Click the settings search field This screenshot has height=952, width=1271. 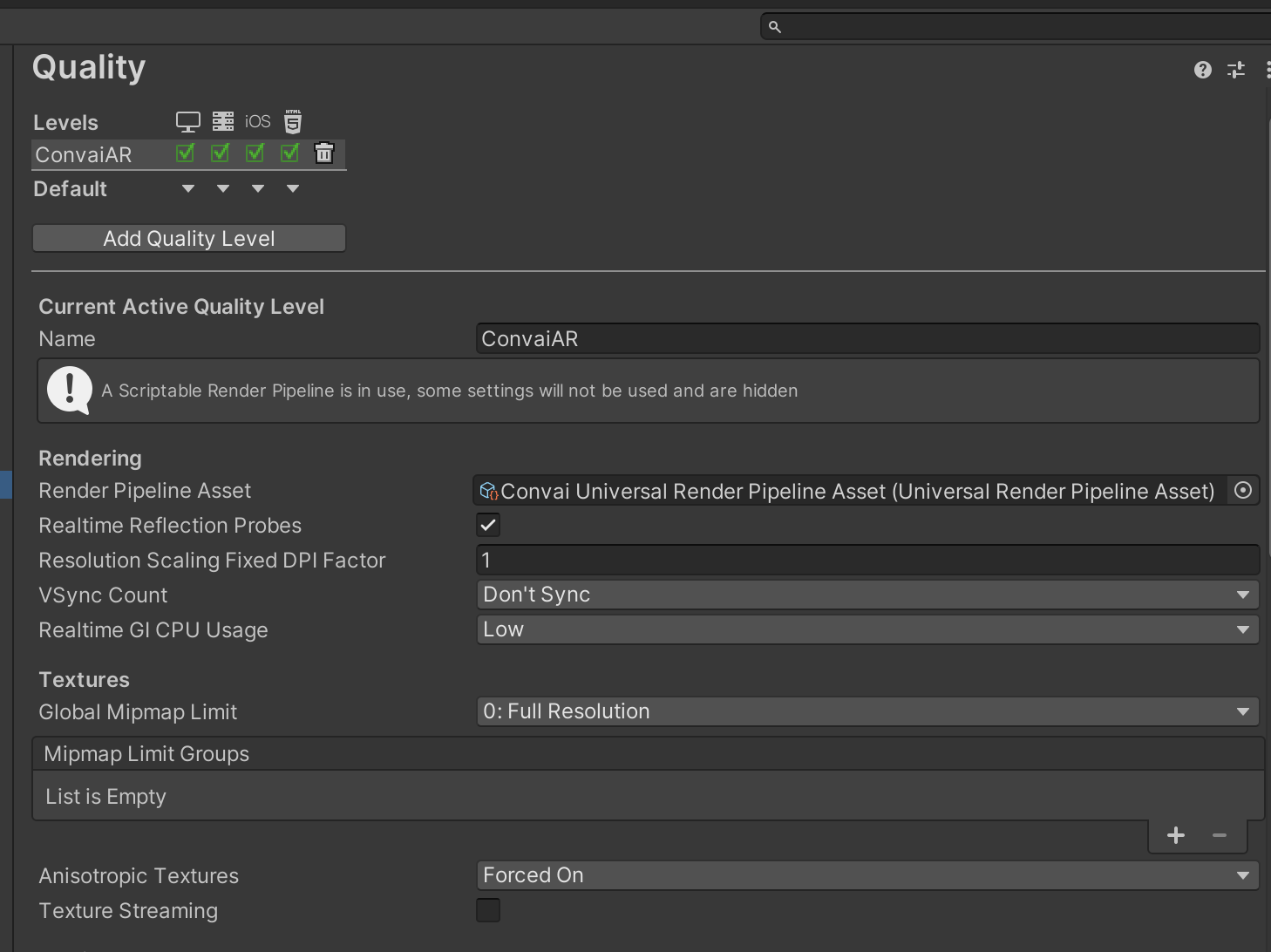pyautogui.click(x=1016, y=27)
